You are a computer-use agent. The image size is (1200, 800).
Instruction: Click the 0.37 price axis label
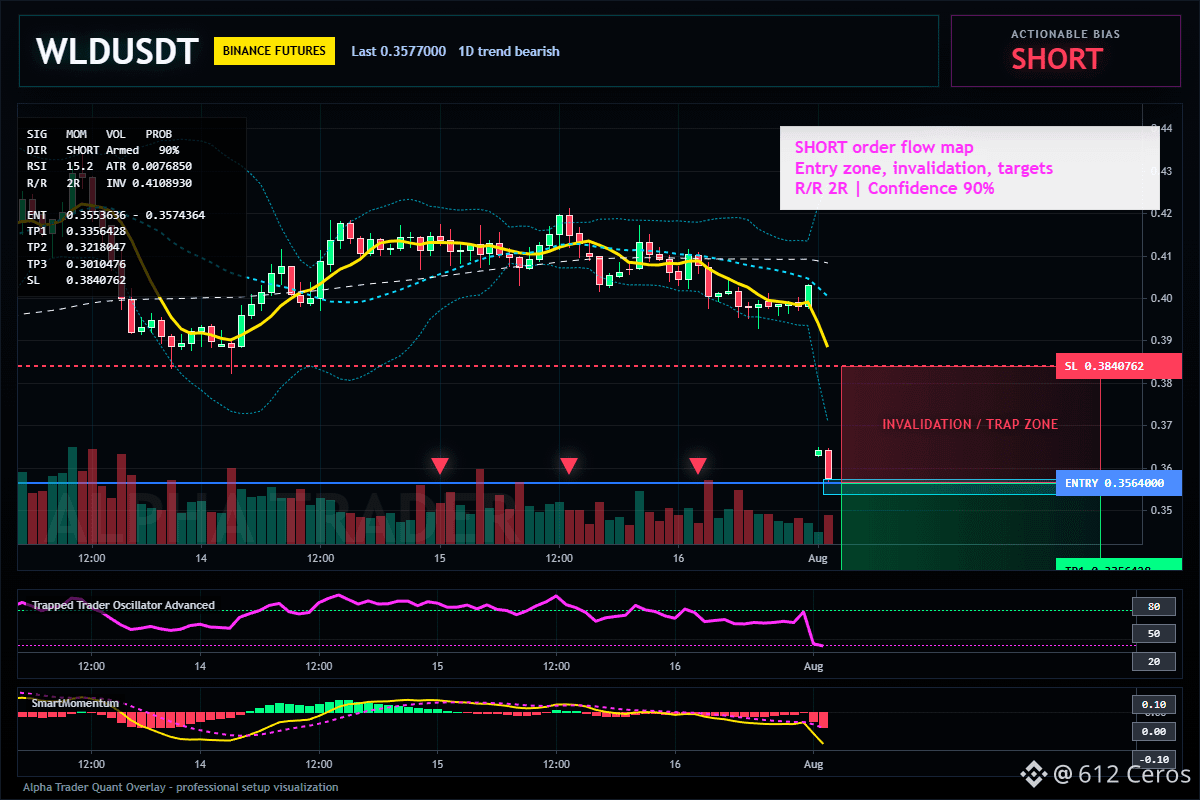pyautogui.click(x=1159, y=426)
